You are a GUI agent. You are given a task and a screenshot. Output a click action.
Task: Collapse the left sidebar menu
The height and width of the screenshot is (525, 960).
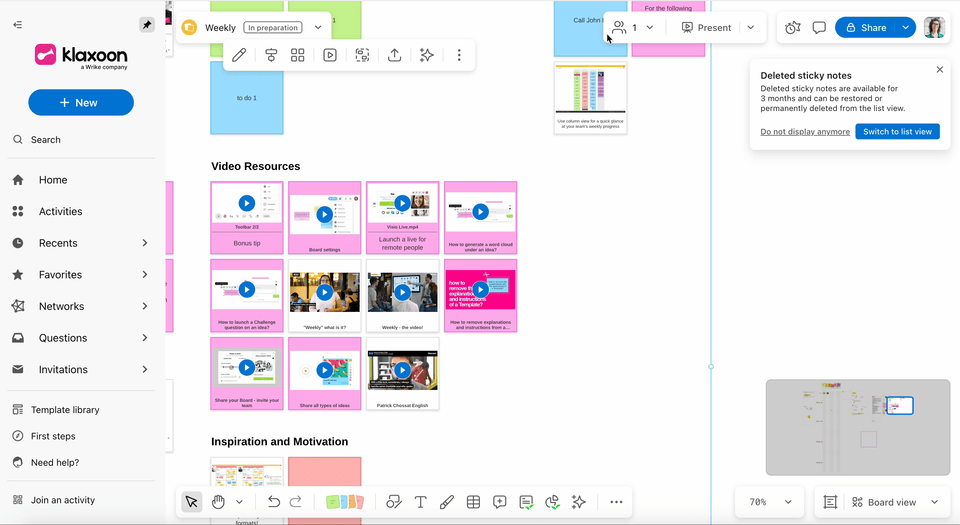tap(18, 24)
